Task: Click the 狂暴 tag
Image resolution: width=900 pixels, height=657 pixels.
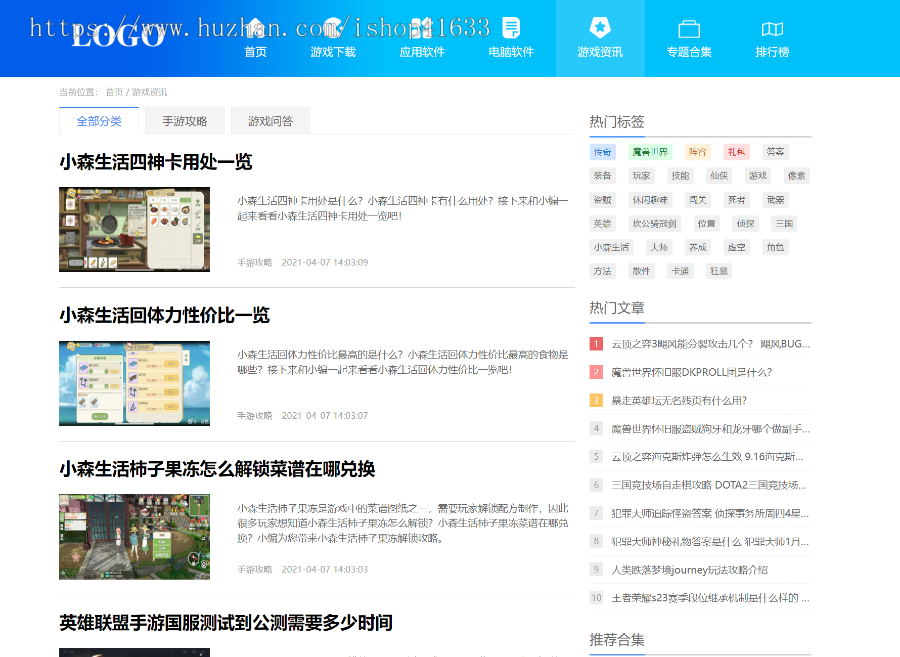Action: [719, 271]
